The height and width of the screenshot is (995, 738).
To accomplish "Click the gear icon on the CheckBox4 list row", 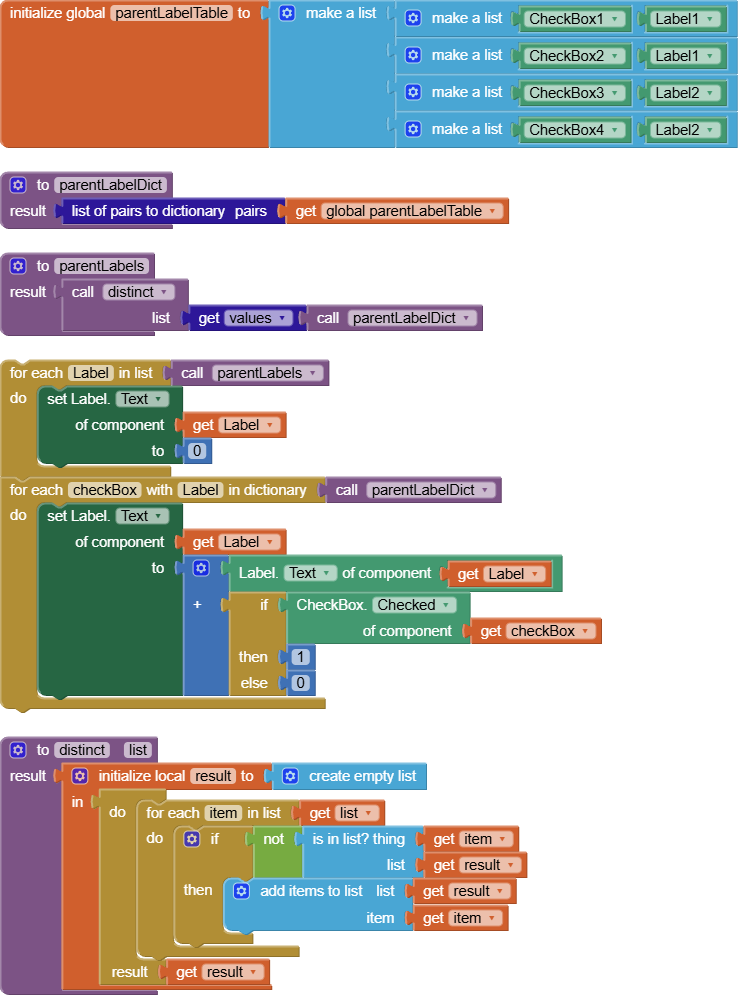I will pos(413,129).
